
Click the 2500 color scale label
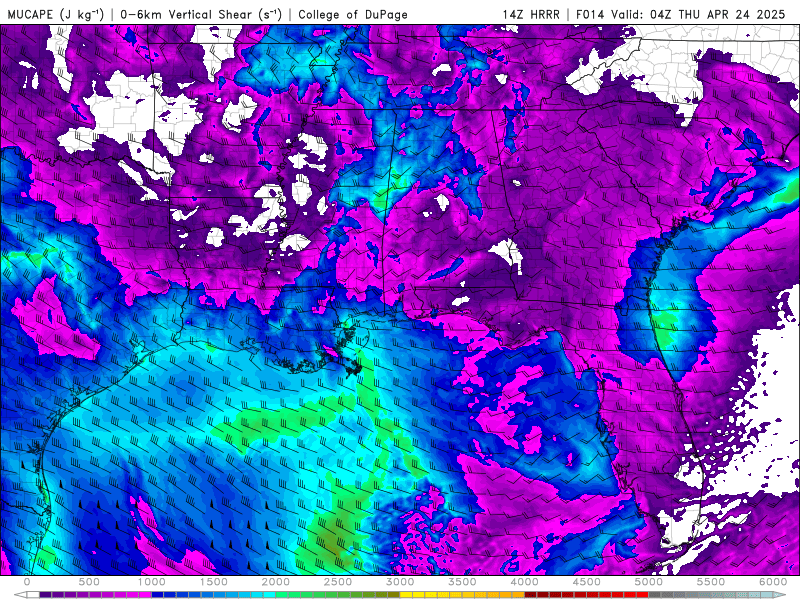point(338,582)
